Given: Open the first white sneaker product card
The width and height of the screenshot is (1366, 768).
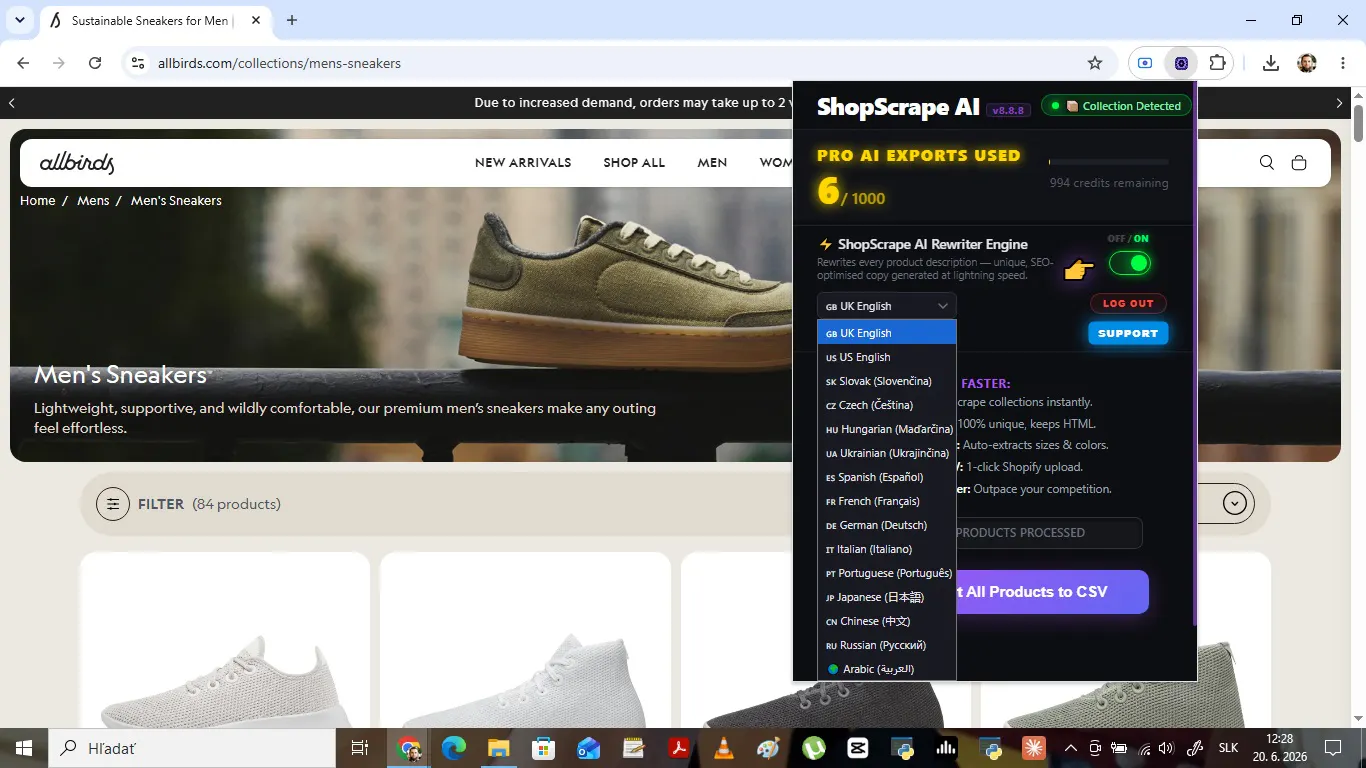Looking at the screenshot, I should coord(225,640).
